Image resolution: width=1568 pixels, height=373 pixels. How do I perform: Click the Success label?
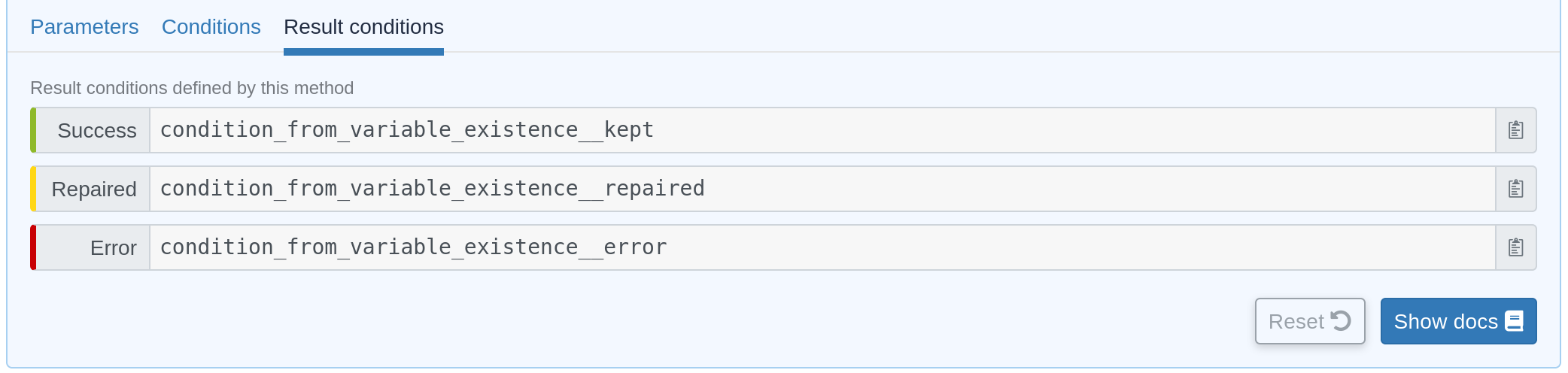tap(97, 131)
